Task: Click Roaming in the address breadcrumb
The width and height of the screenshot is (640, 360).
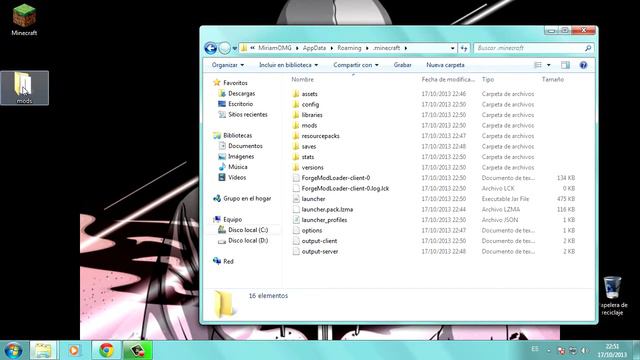Action: [x=349, y=48]
